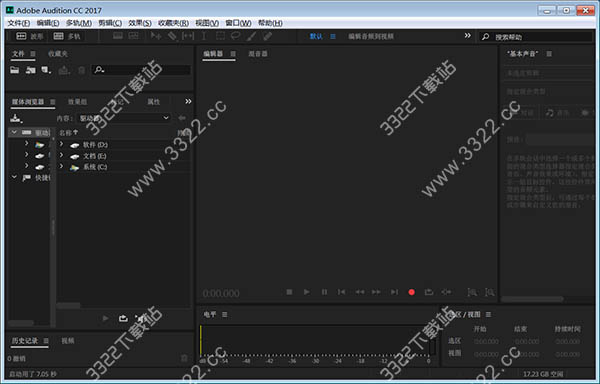This screenshot has width=600, height=384.
Task: Select the Razor tool in toolbar
Action: coord(173,36)
